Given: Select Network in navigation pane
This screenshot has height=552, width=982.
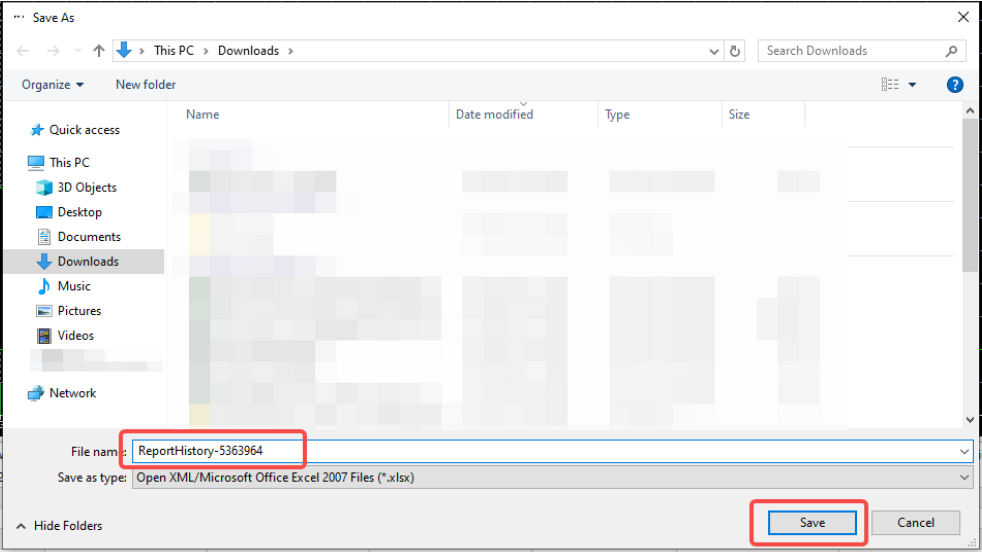Looking at the screenshot, I should (72, 393).
